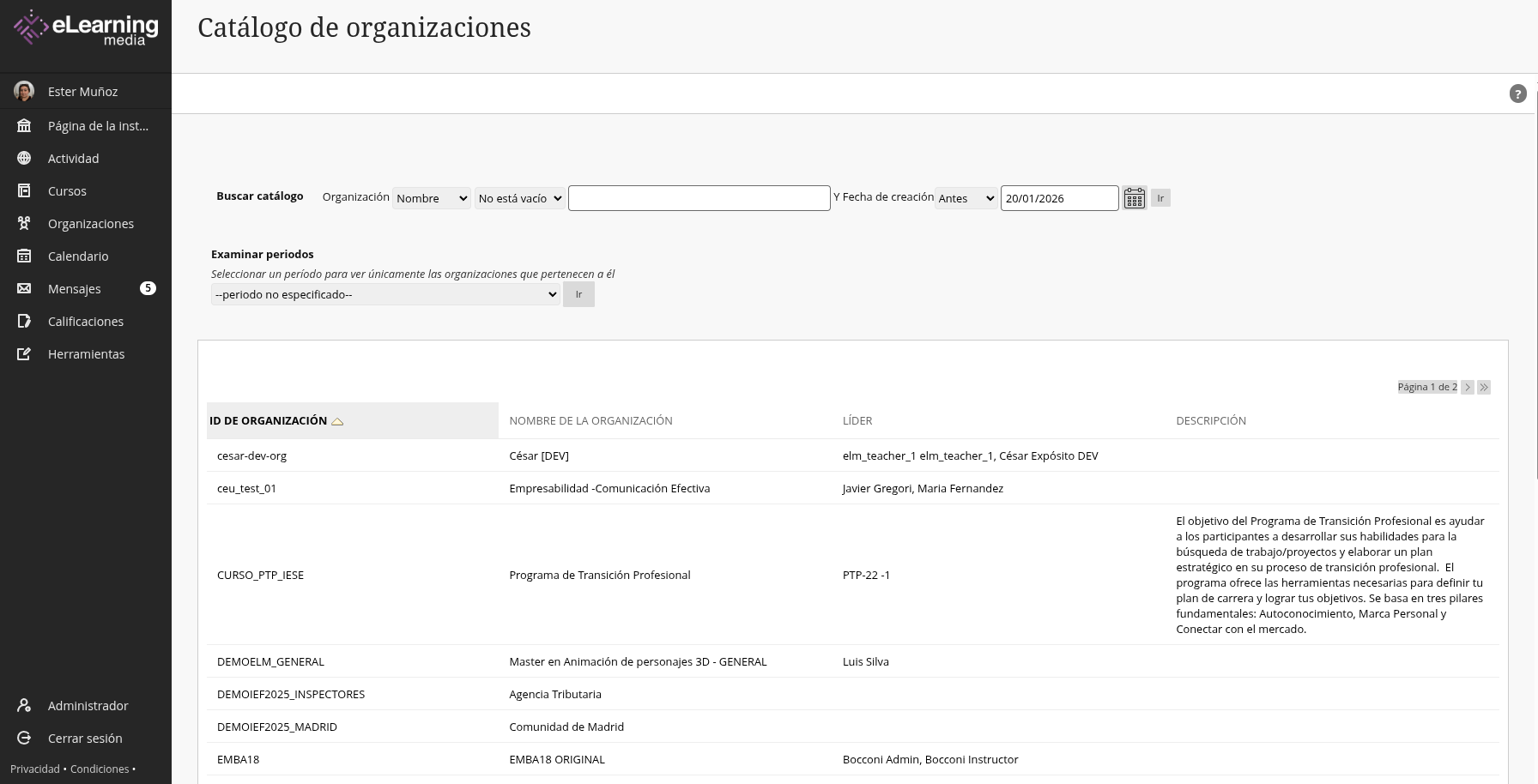1538x784 pixels.
Task: Click the Calificaciones gradebook icon
Action: tap(24, 321)
